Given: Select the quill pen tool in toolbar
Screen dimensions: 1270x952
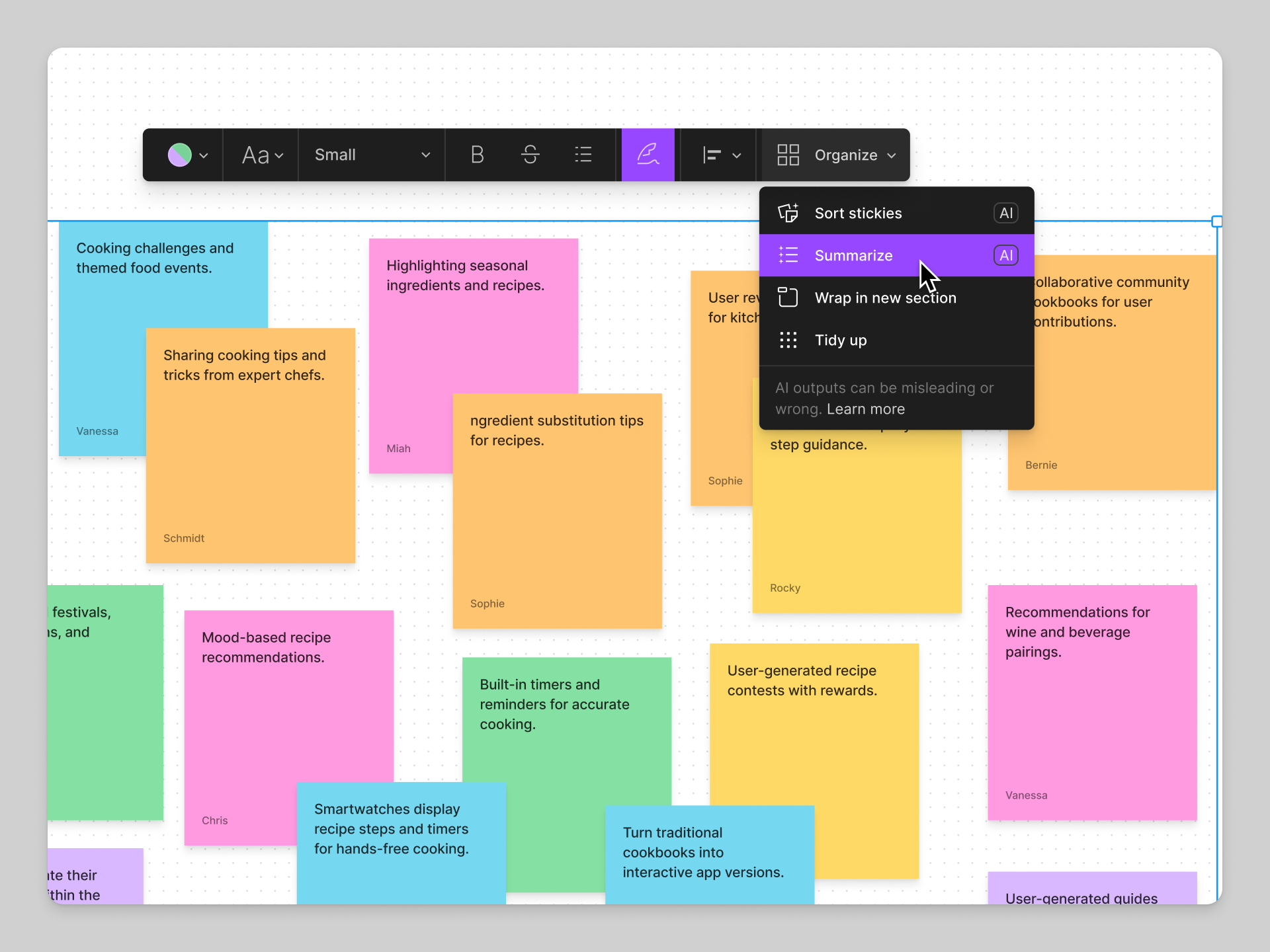Looking at the screenshot, I should click(648, 155).
